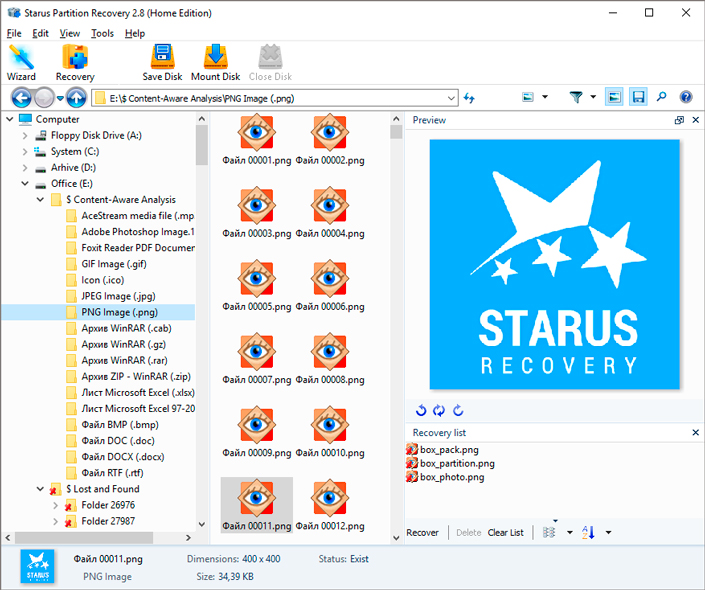Expand the System (C:) node
705x590 pixels.
tap(25, 152)
